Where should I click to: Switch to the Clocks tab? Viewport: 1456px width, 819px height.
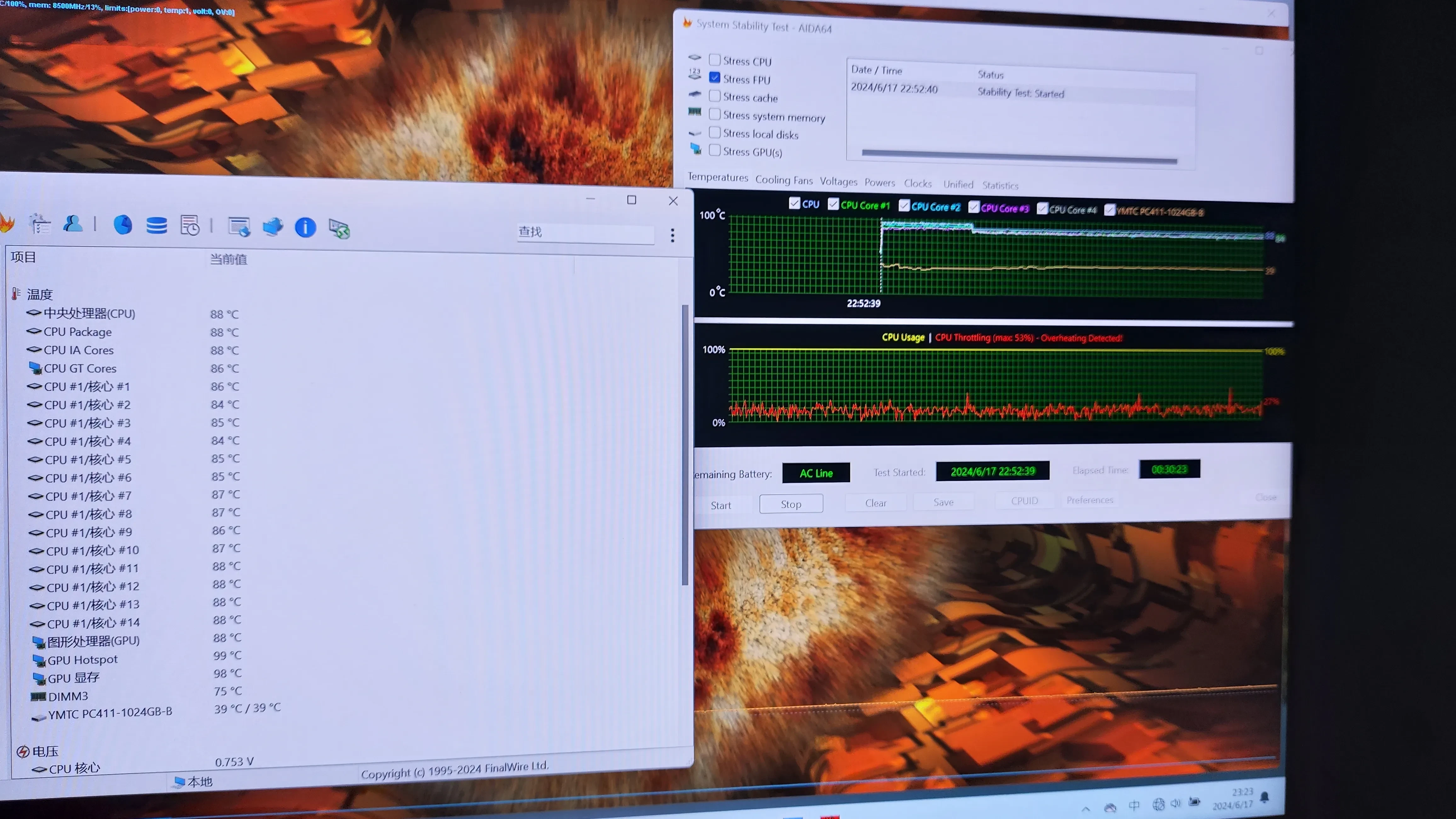click(917, 183)
